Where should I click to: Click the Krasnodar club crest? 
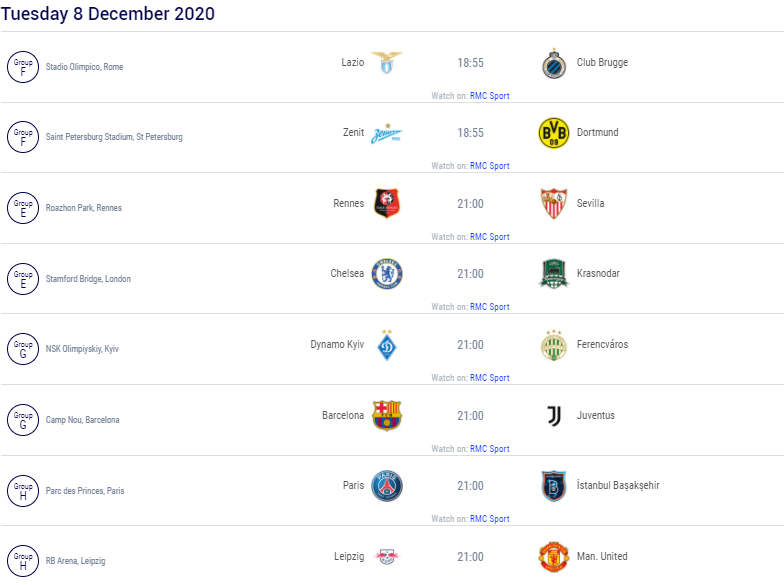(x=554, y=274)
